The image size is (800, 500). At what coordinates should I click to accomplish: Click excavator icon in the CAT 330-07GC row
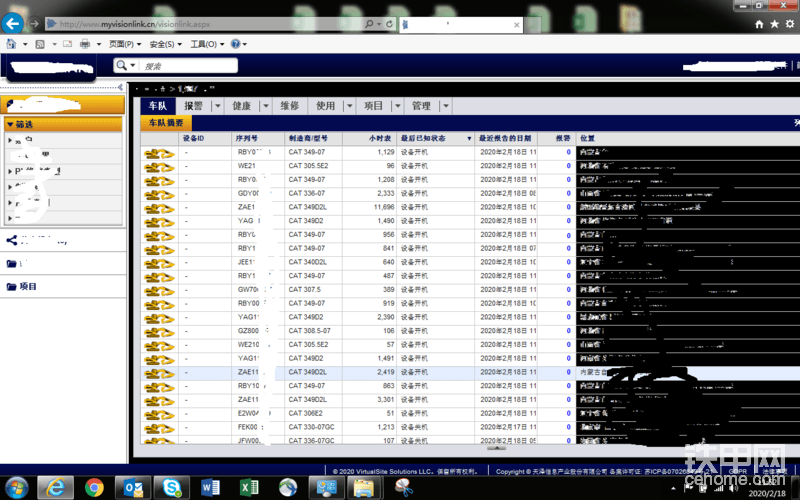[159, 429]
